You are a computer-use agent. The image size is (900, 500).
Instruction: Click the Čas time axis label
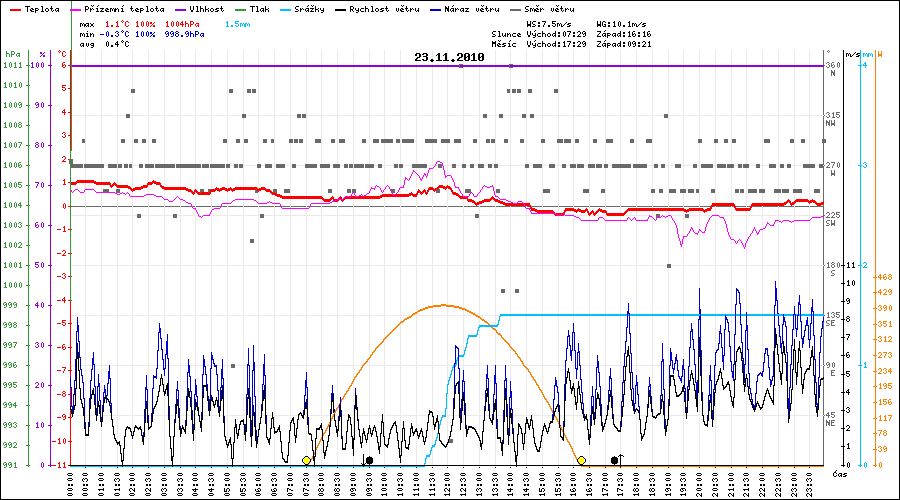pyautogui.click(x=840, y=474)
